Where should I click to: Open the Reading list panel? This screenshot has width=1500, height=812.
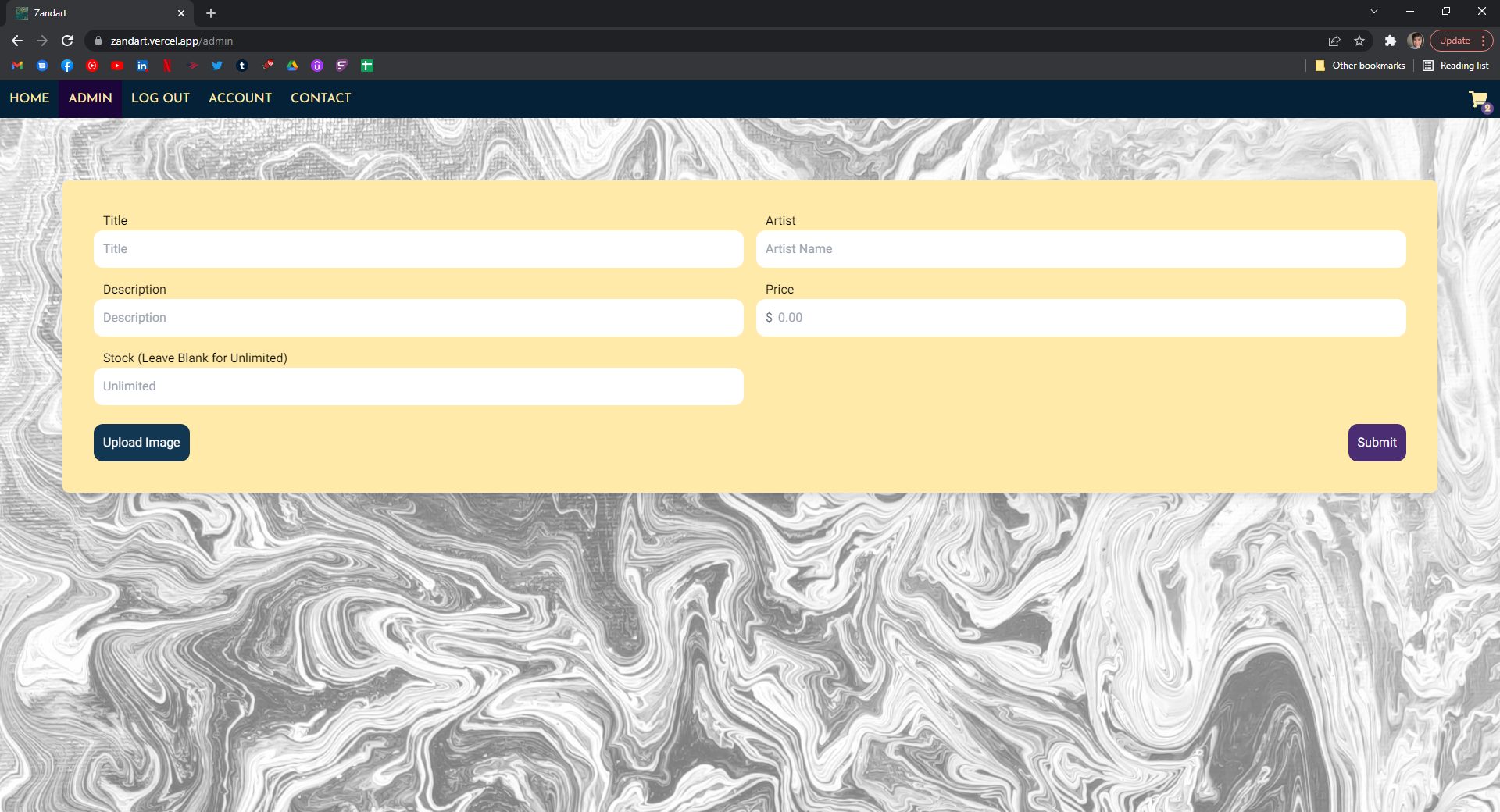(1455, 66)
